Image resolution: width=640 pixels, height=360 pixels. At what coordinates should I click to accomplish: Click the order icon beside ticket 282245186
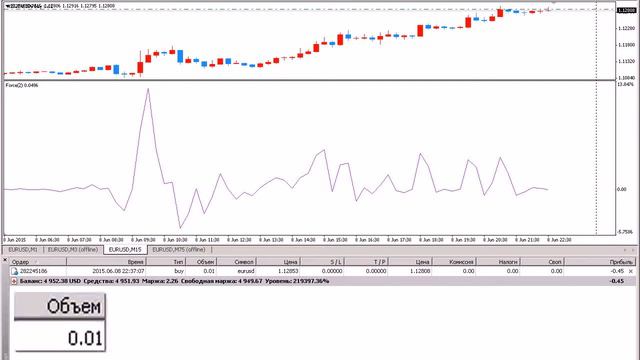[x=15, y=271]
